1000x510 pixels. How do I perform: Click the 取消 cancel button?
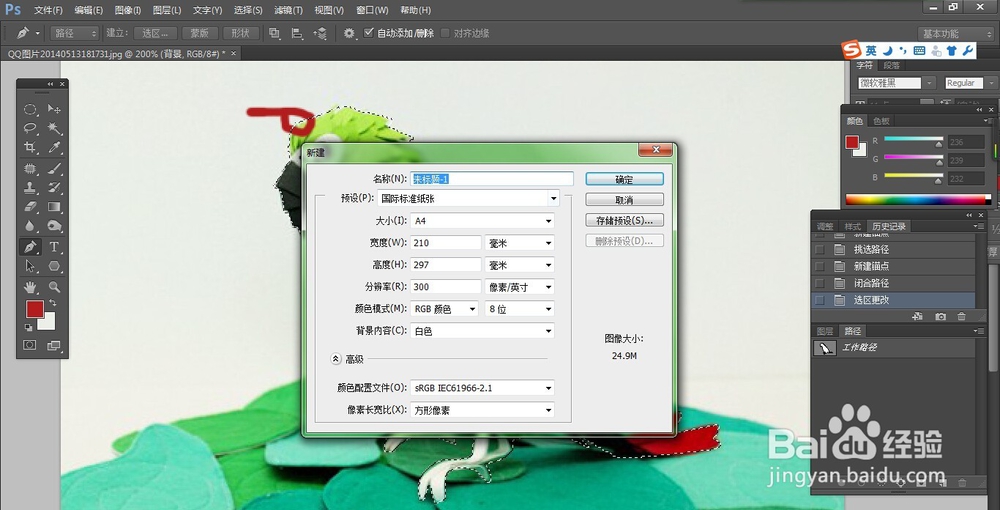pyautogui.click(x=624, y=200)
